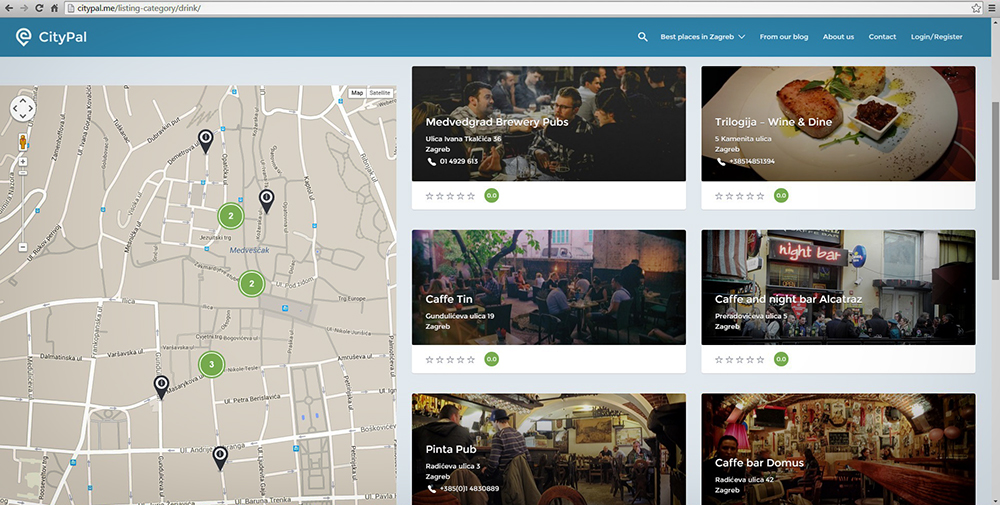Image resolution: width=1000 pixels, height=505 pixels.
Task: Open Caffe and night bar Alcatraz listing
Action: tap(788, 299)
